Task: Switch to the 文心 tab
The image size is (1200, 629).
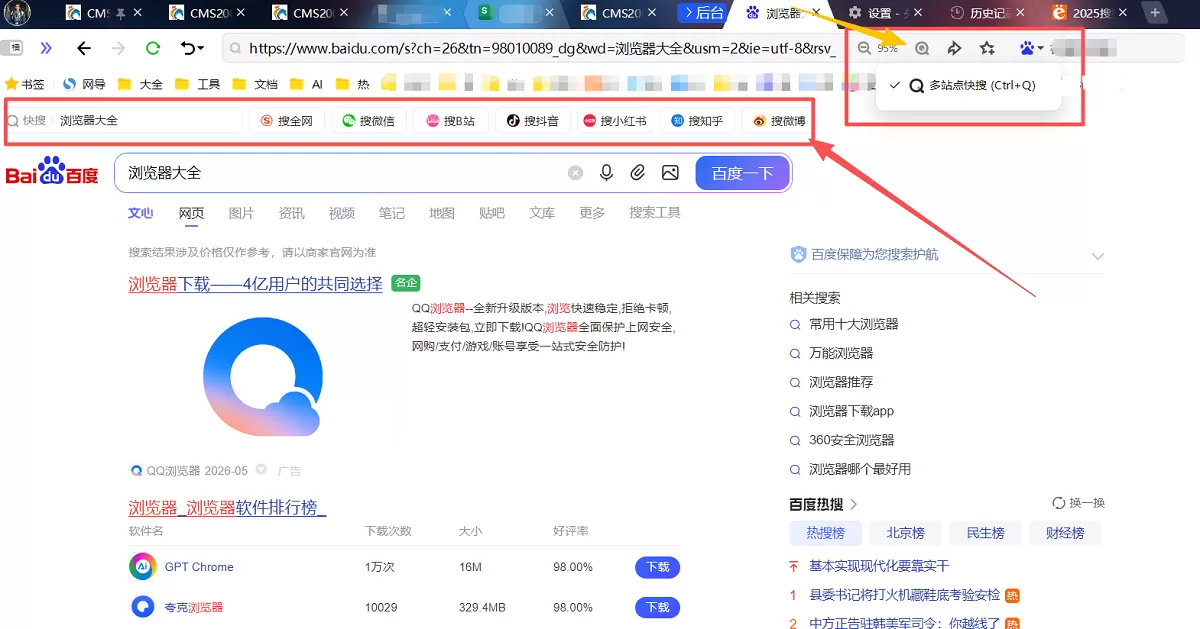Action: click(141, 213)
